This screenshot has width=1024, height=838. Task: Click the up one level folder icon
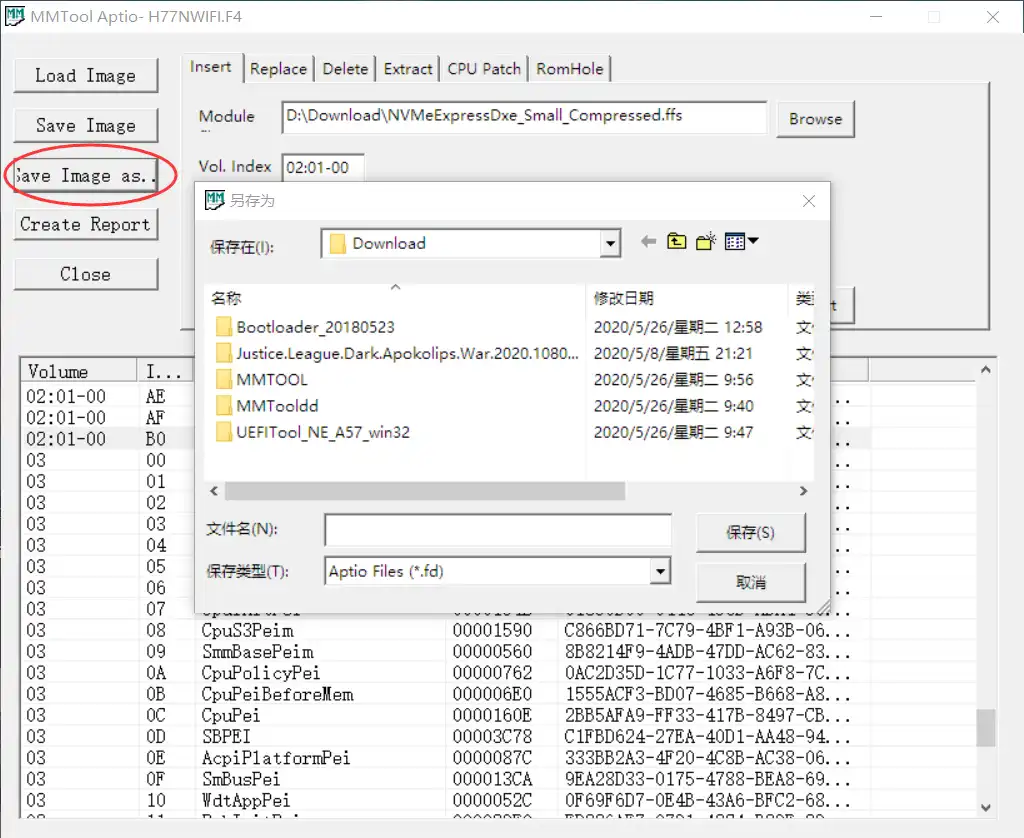(x=676, y=242)
